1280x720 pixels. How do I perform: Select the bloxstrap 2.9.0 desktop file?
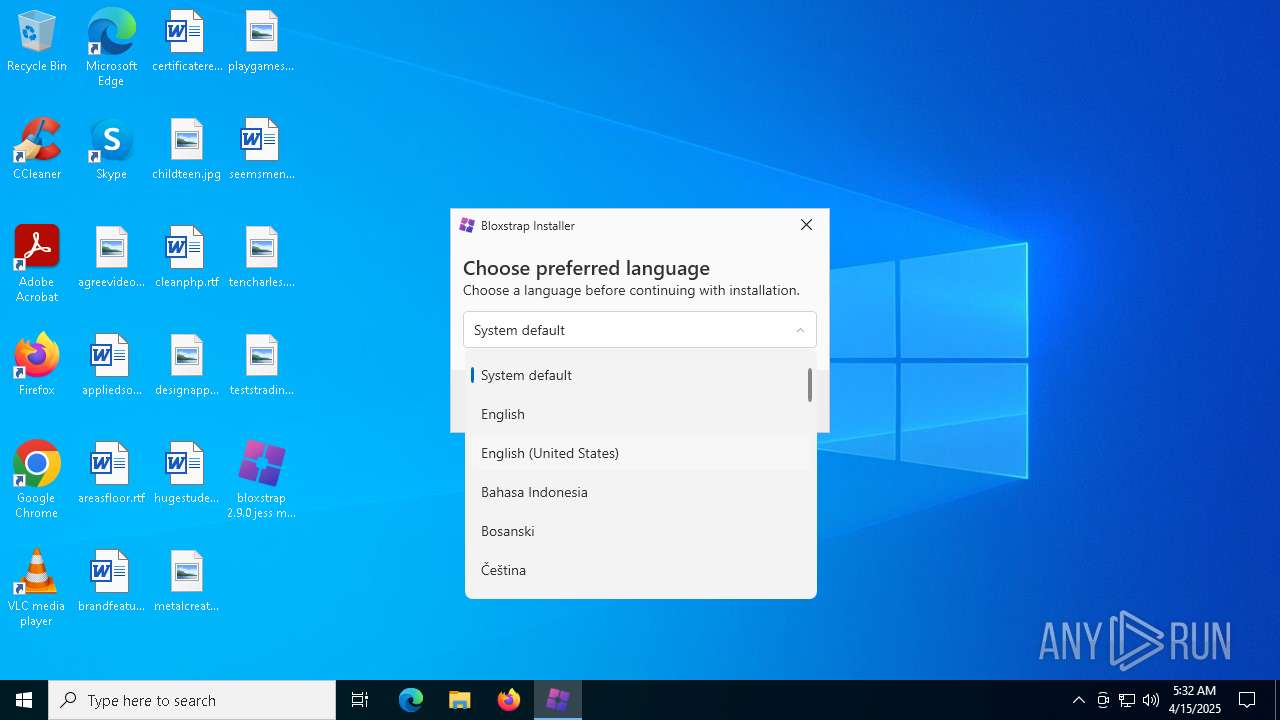tap(261, 480)
